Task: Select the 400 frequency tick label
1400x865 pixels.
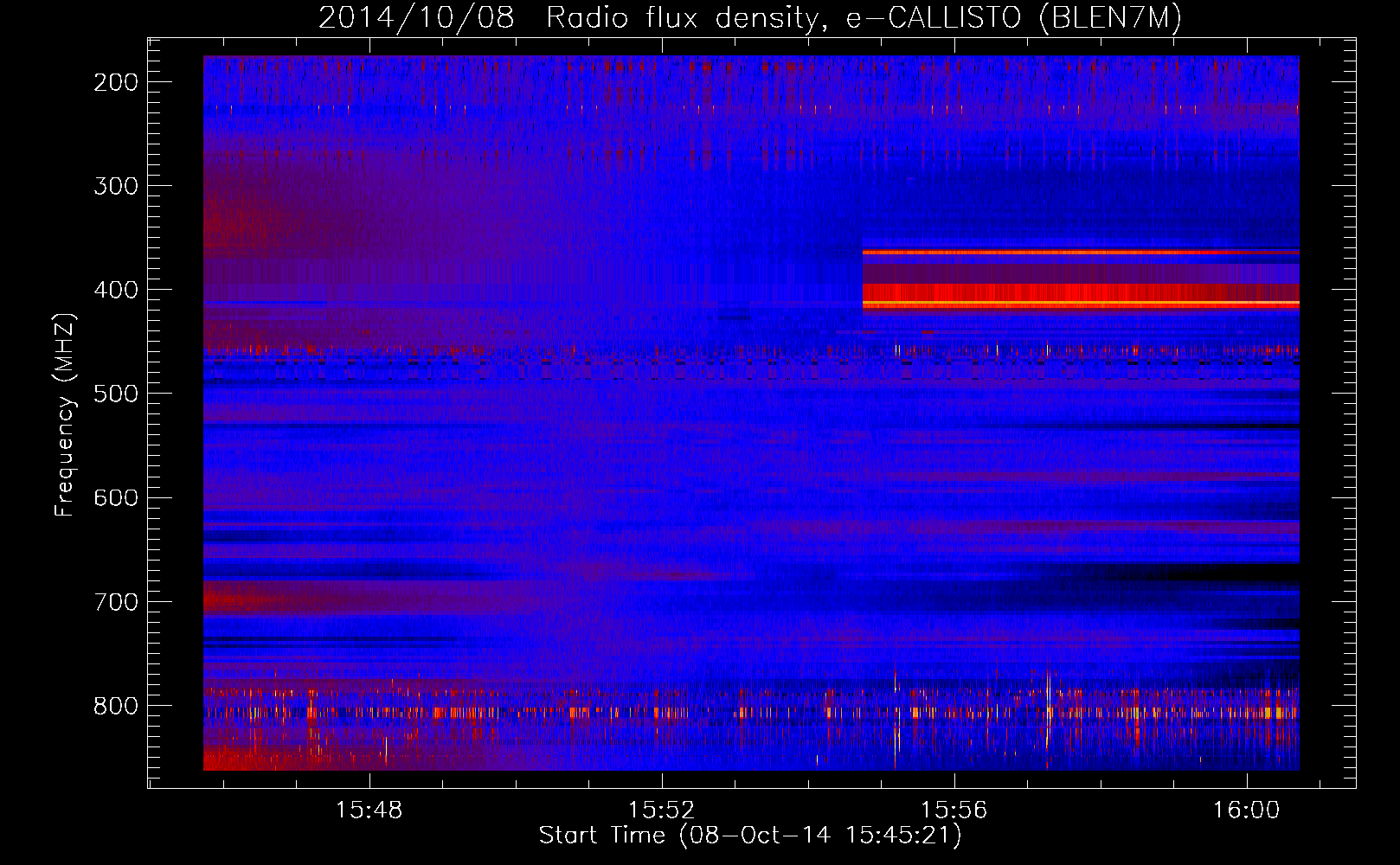Action: point(116,290)
